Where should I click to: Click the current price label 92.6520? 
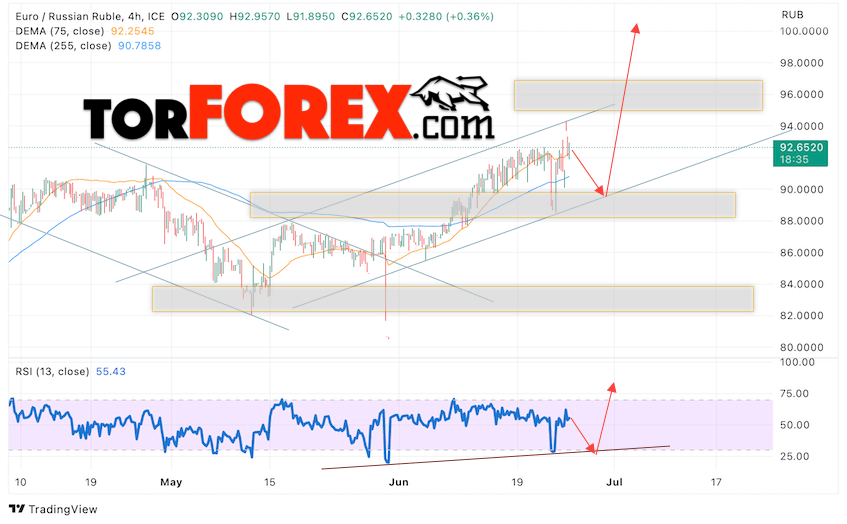[801, 147]
